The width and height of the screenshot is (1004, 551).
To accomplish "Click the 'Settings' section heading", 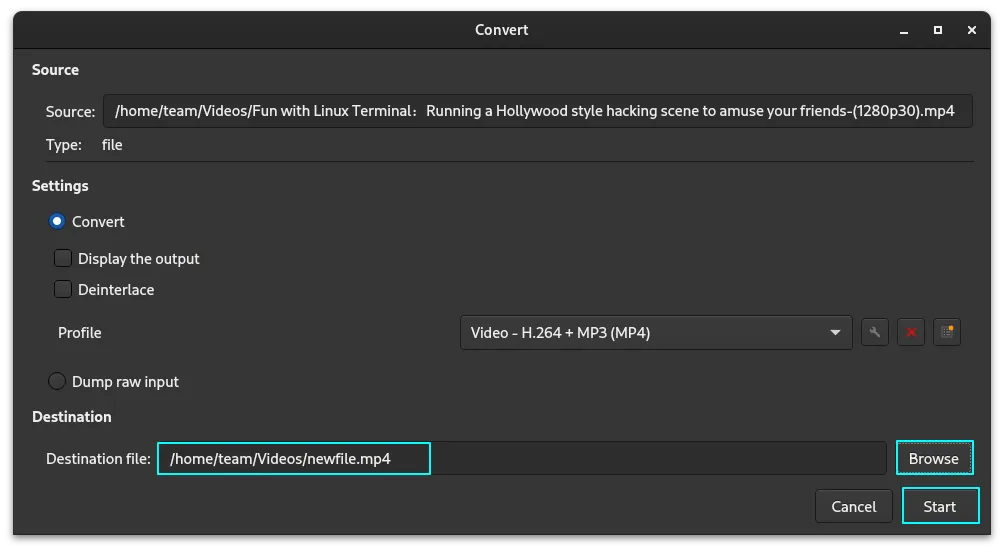I will [60, 186].
